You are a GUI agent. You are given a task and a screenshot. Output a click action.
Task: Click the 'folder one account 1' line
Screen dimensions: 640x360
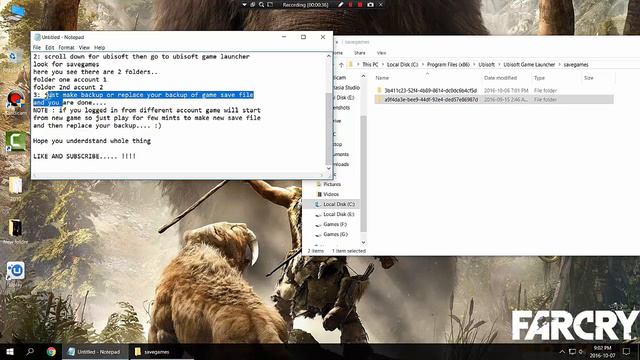pos(70,80)
